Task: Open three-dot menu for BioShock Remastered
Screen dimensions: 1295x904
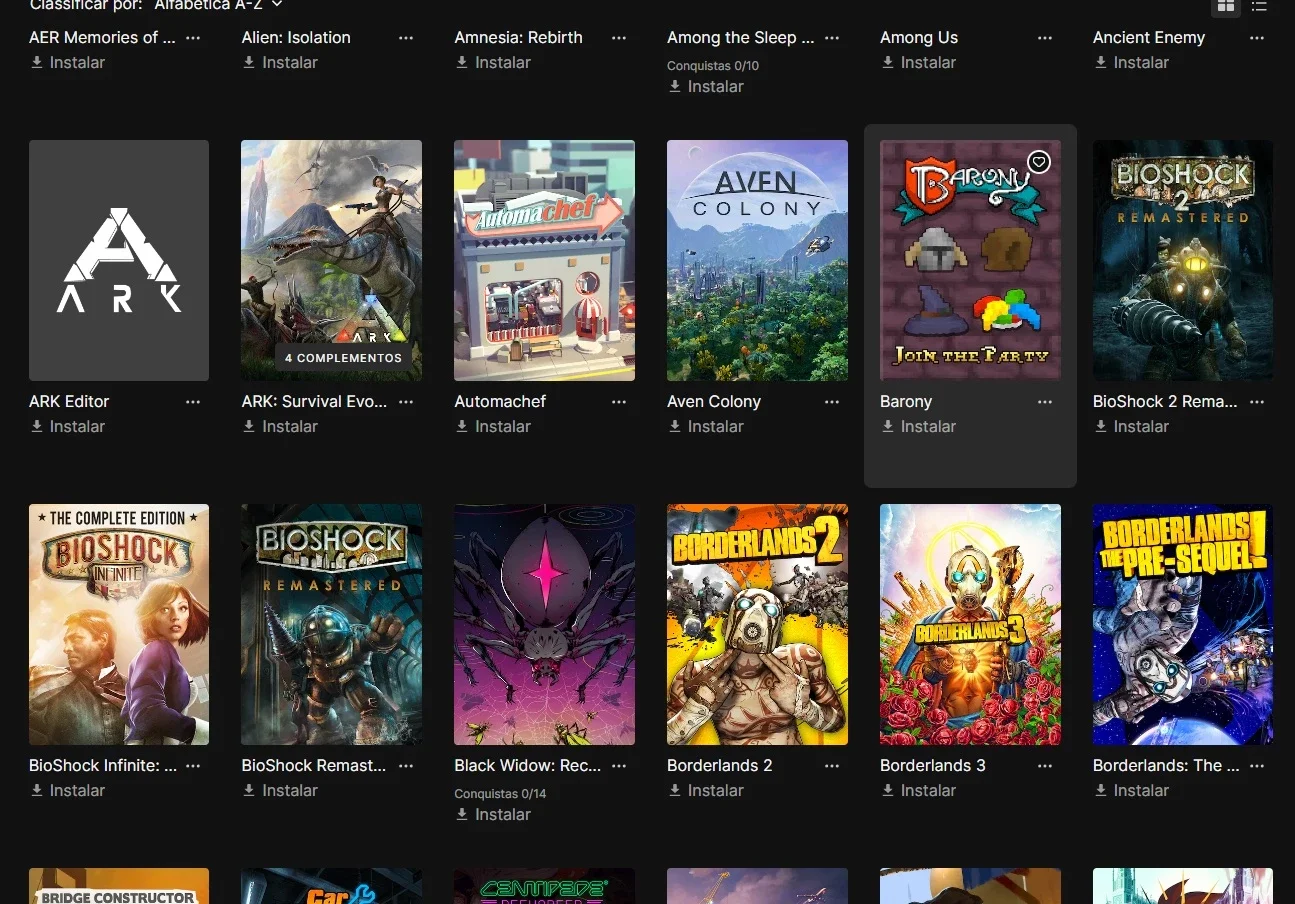Action: [x=406, y=766]
